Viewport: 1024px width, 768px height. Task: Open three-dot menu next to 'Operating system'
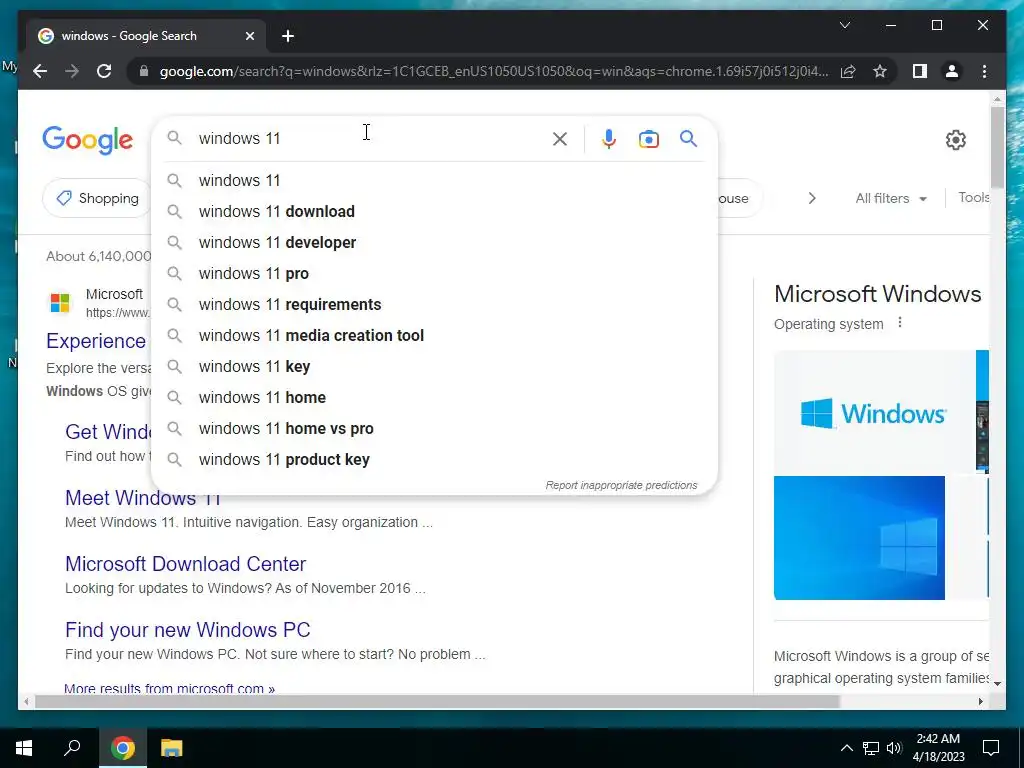coord(900,323)
